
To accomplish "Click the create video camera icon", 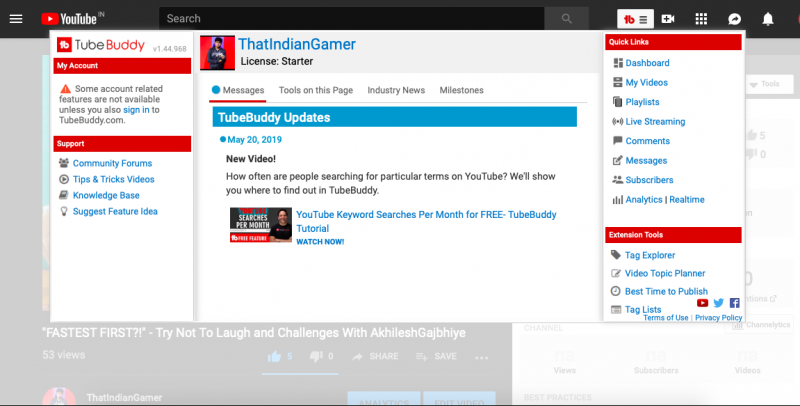I will [x=668, y=18].
